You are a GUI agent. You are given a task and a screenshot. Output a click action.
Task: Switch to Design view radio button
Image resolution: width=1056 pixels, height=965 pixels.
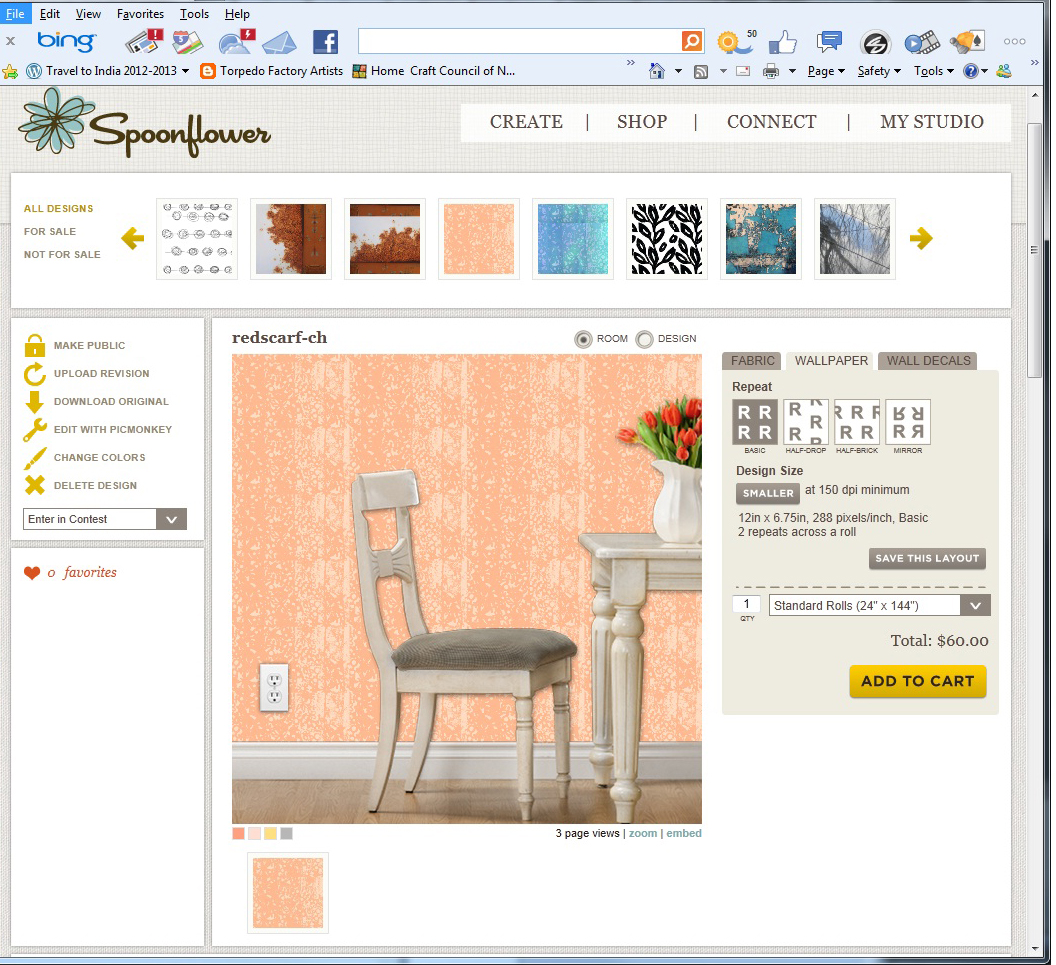645,339
